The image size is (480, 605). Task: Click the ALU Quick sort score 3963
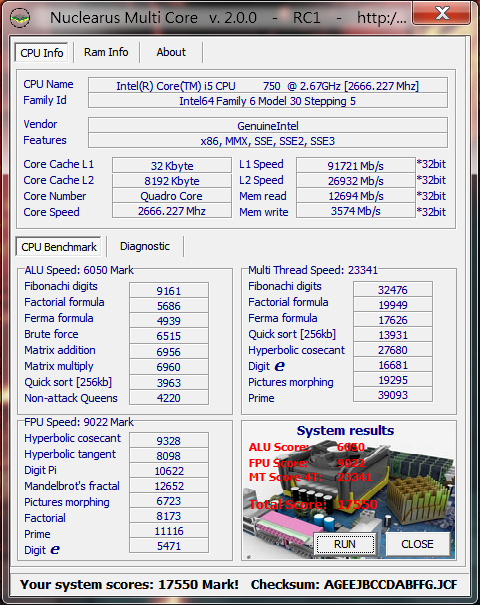tap(169, 382)
